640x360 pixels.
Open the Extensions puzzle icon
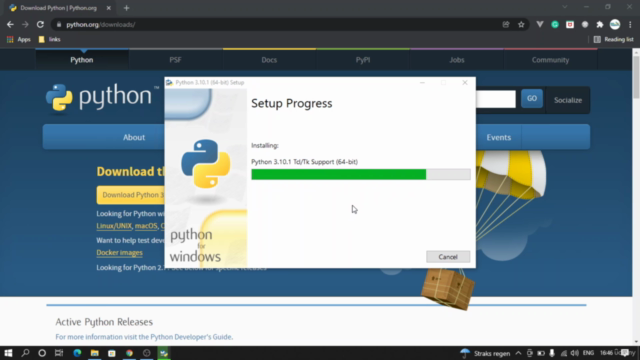pyautogui.click(x=600, y=25)
